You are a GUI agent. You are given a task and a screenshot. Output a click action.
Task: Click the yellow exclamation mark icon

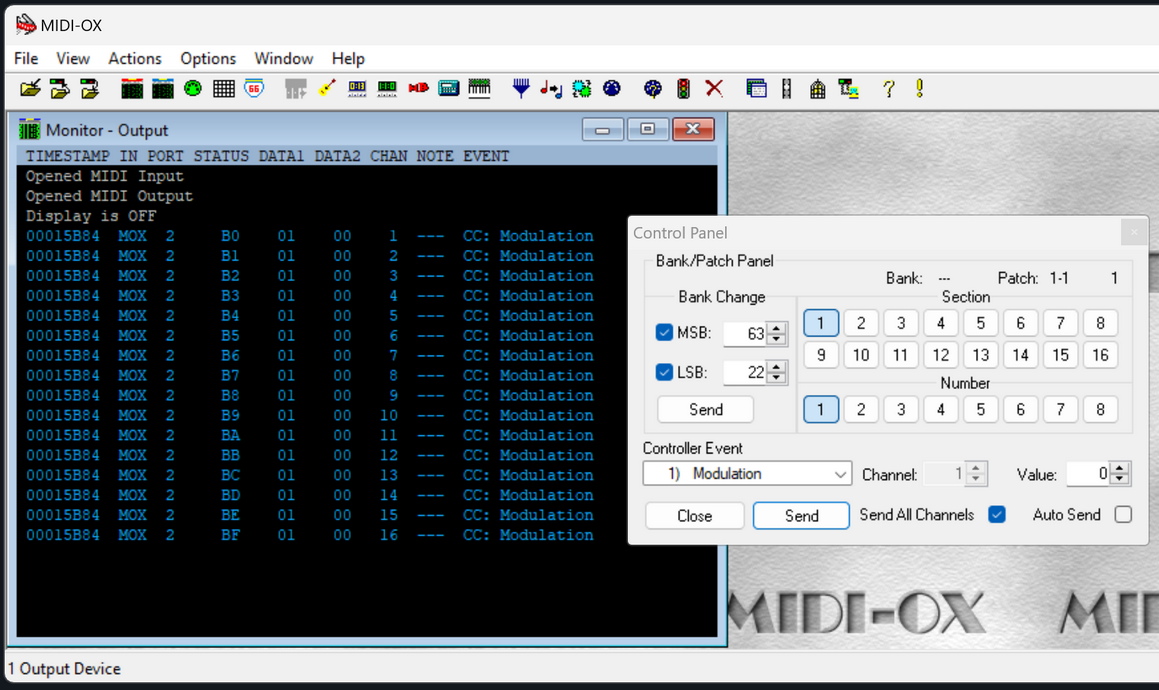pyautogui.click(x=920, y=89)
